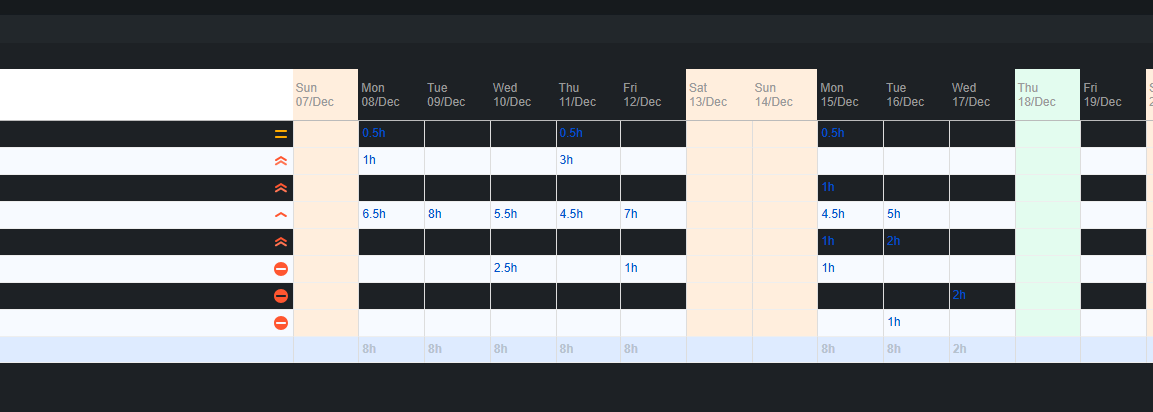The width and height of the screenshot is (1153, 412).
Task: Click the Sun 14/Dec column header
Action: [x=785, y=95]
